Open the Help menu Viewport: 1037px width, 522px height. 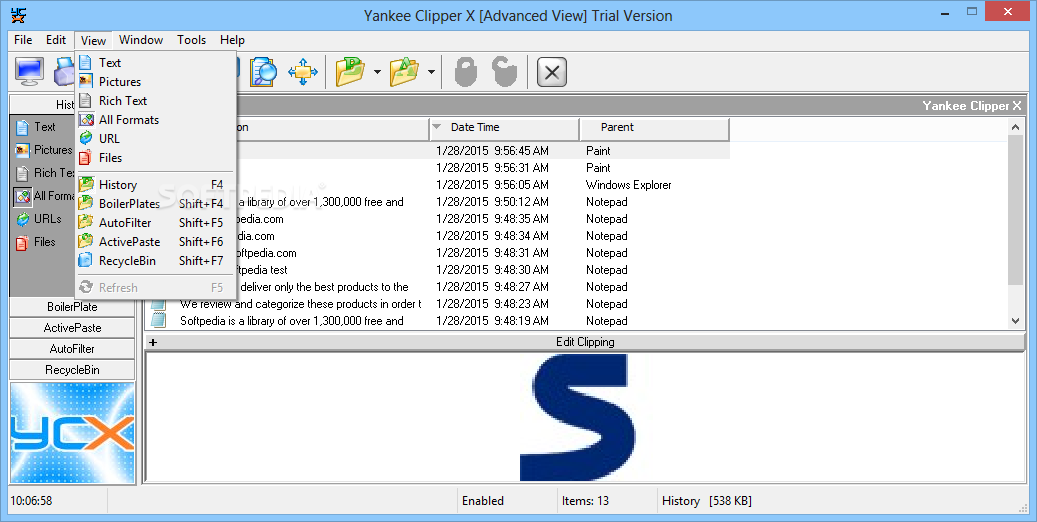232,40
